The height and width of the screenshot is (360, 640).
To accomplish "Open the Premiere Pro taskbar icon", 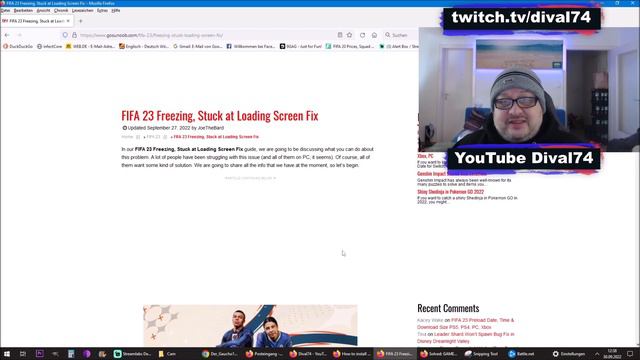I will coord(40,354).
